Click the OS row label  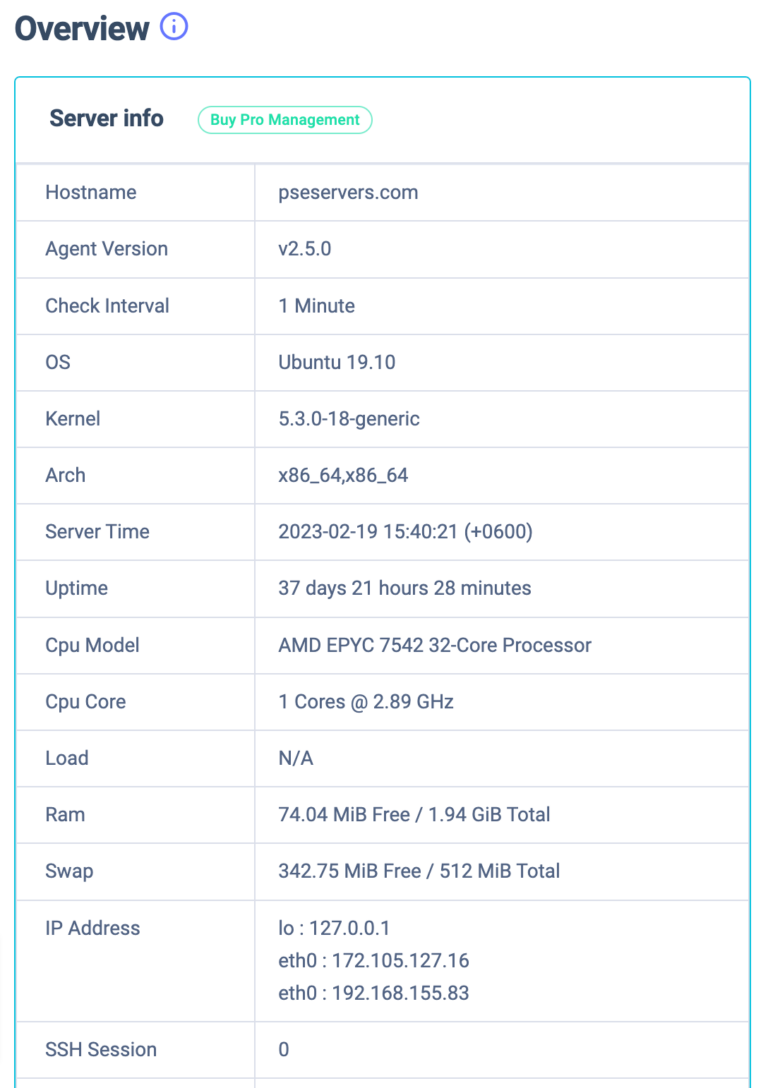[58, 362]
